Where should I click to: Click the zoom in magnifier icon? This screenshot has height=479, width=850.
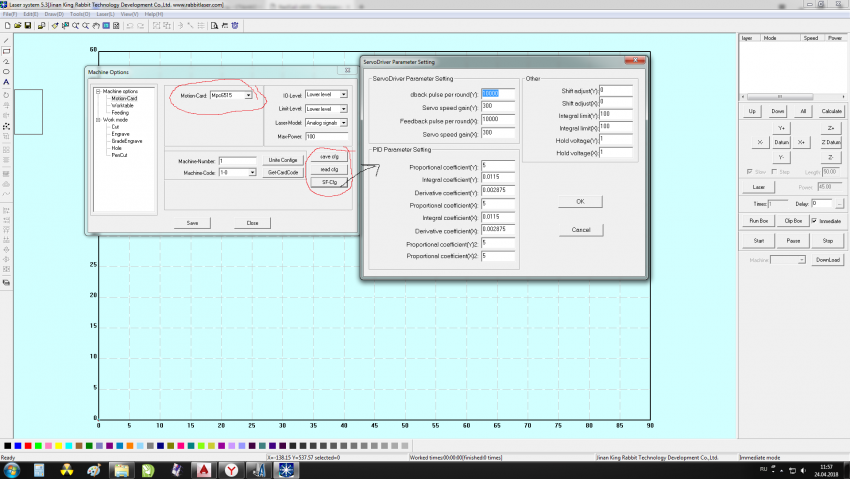pyautogui.click(x=75, y=25)
